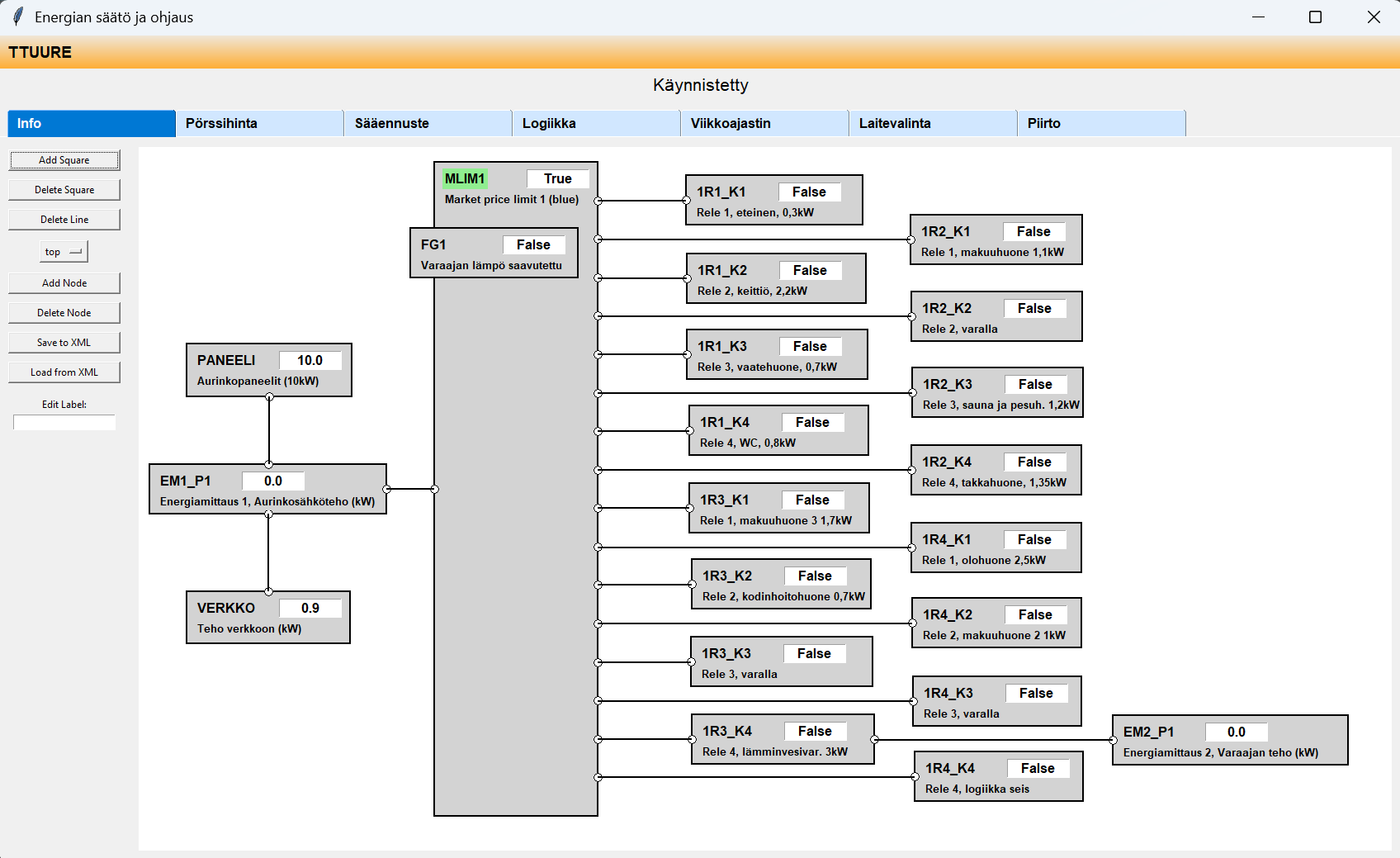The height and width of the screenshot is (858, 1400).
Task: Open the Sääennuste tab
Action: 428,123
